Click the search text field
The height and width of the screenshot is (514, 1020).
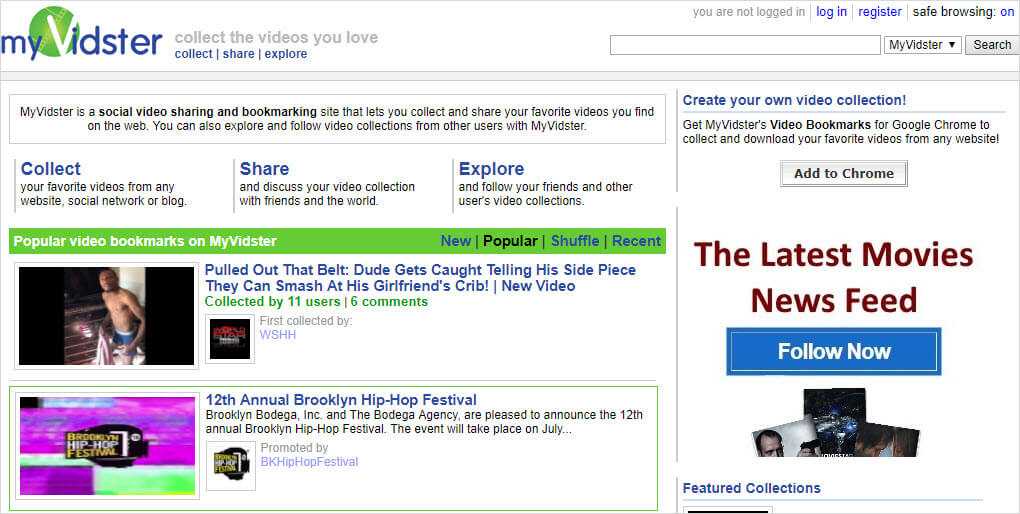pos(745,45)
